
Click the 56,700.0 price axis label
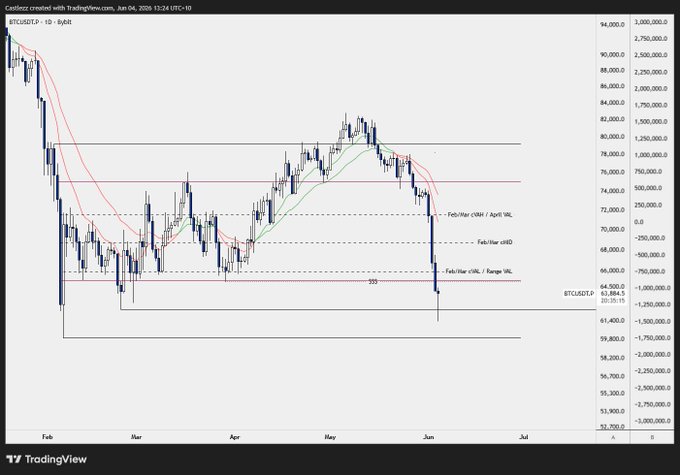point(612,376)
